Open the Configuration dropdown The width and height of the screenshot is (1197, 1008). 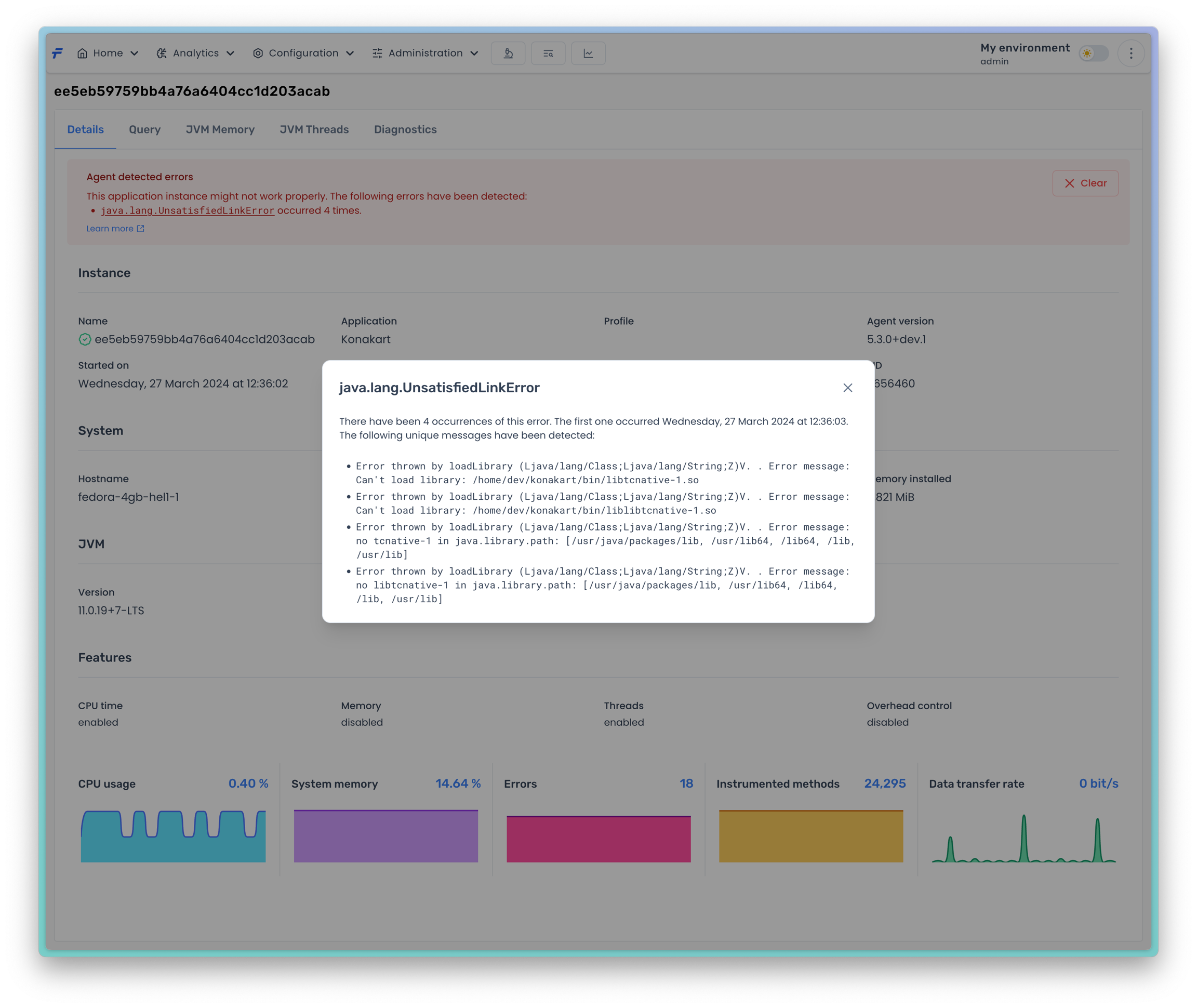click(303, 53)
